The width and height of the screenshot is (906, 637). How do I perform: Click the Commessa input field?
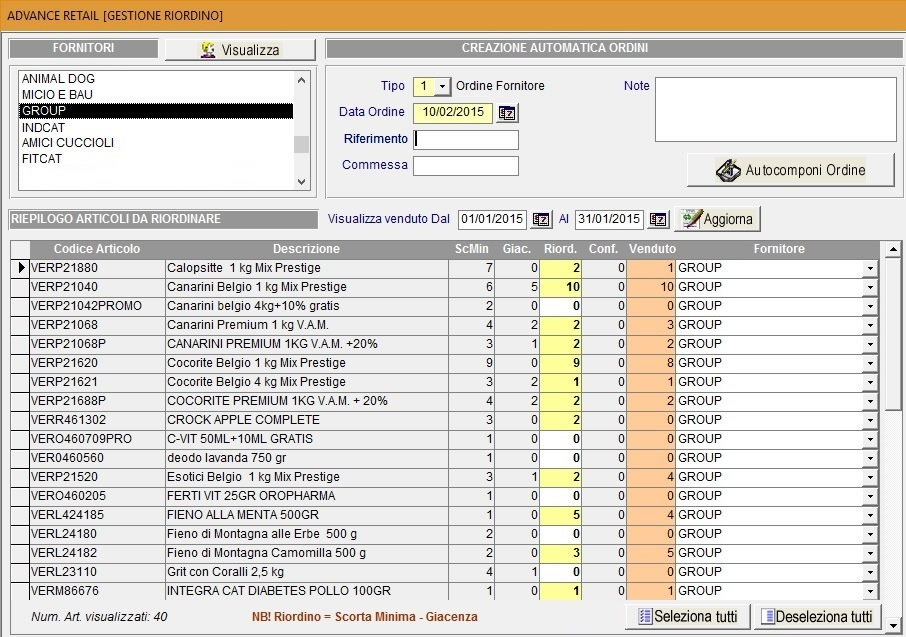[x=466, y=166]
